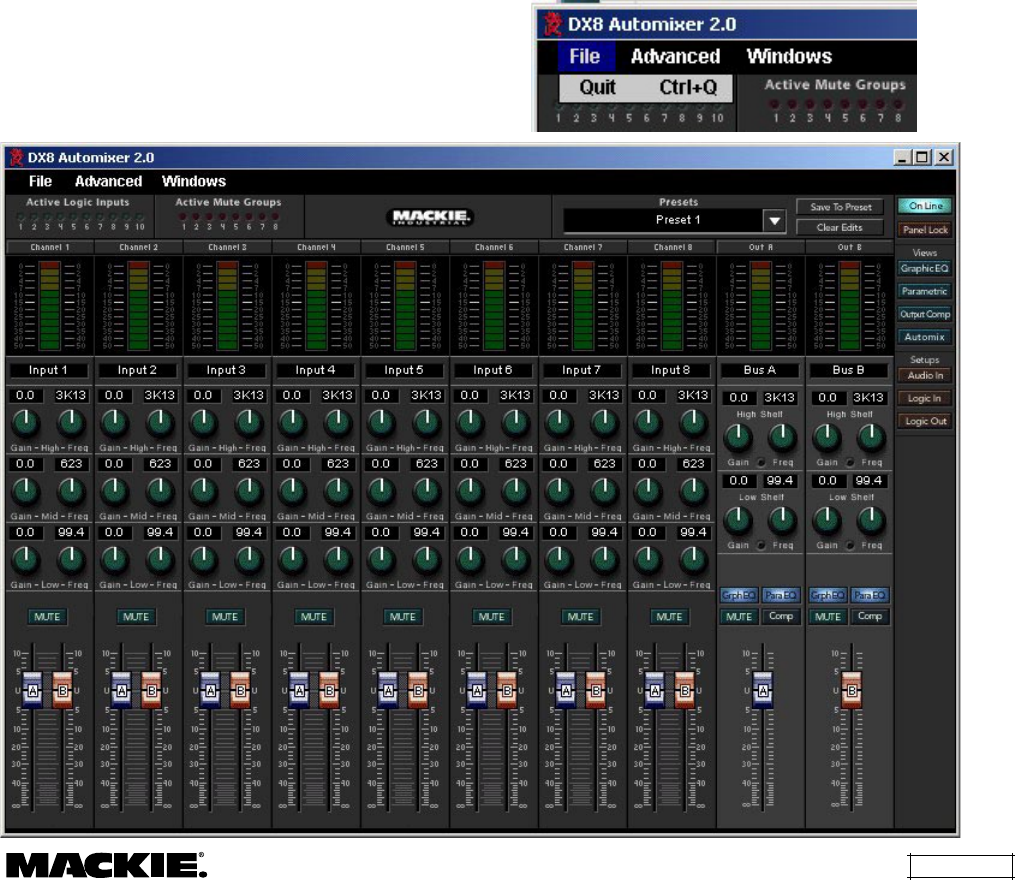Screen dimensions: 1015x880
Task: Click Input 1 fader B handle
Action: tap(62, 690)
